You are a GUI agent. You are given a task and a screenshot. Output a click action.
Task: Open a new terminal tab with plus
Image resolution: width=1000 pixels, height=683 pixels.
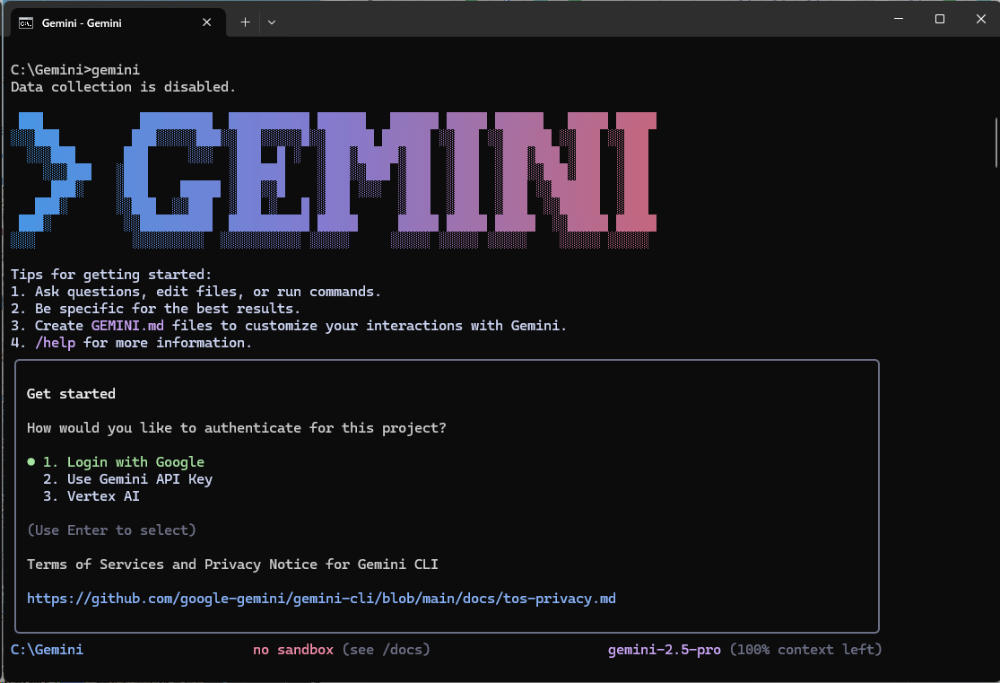tap(245, 22)
